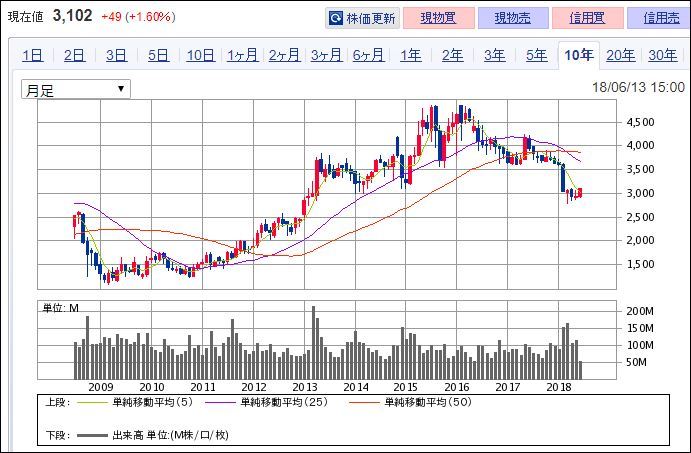
Task: Switch chart to 1日 period
Action: tap(33, 56)
